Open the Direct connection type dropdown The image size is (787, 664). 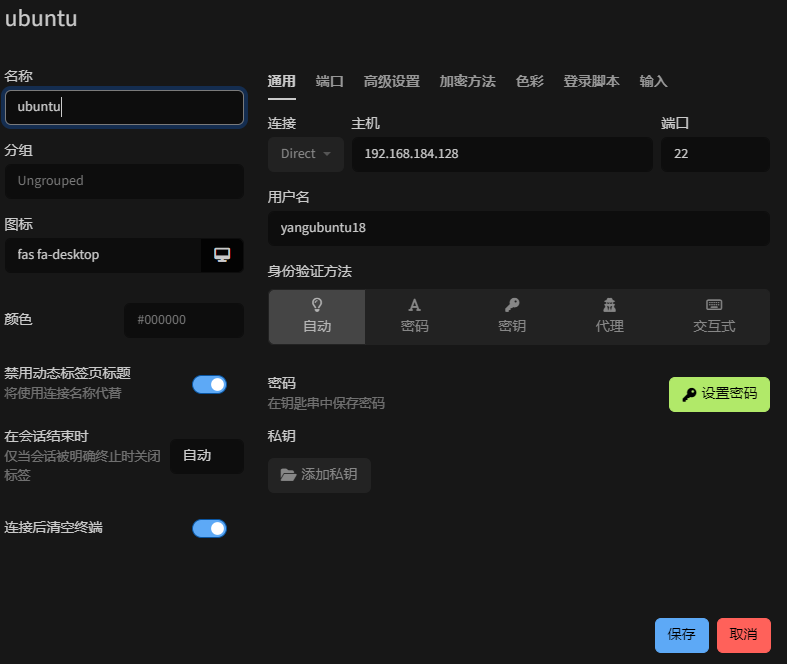[x=305, y=154]
